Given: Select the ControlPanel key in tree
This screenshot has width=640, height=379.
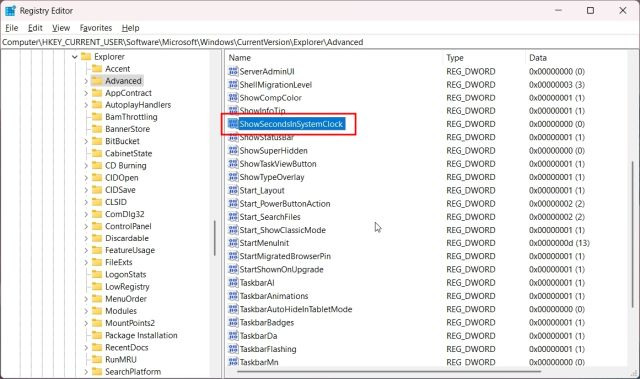Looking at the screenshot, I should 128,226.
